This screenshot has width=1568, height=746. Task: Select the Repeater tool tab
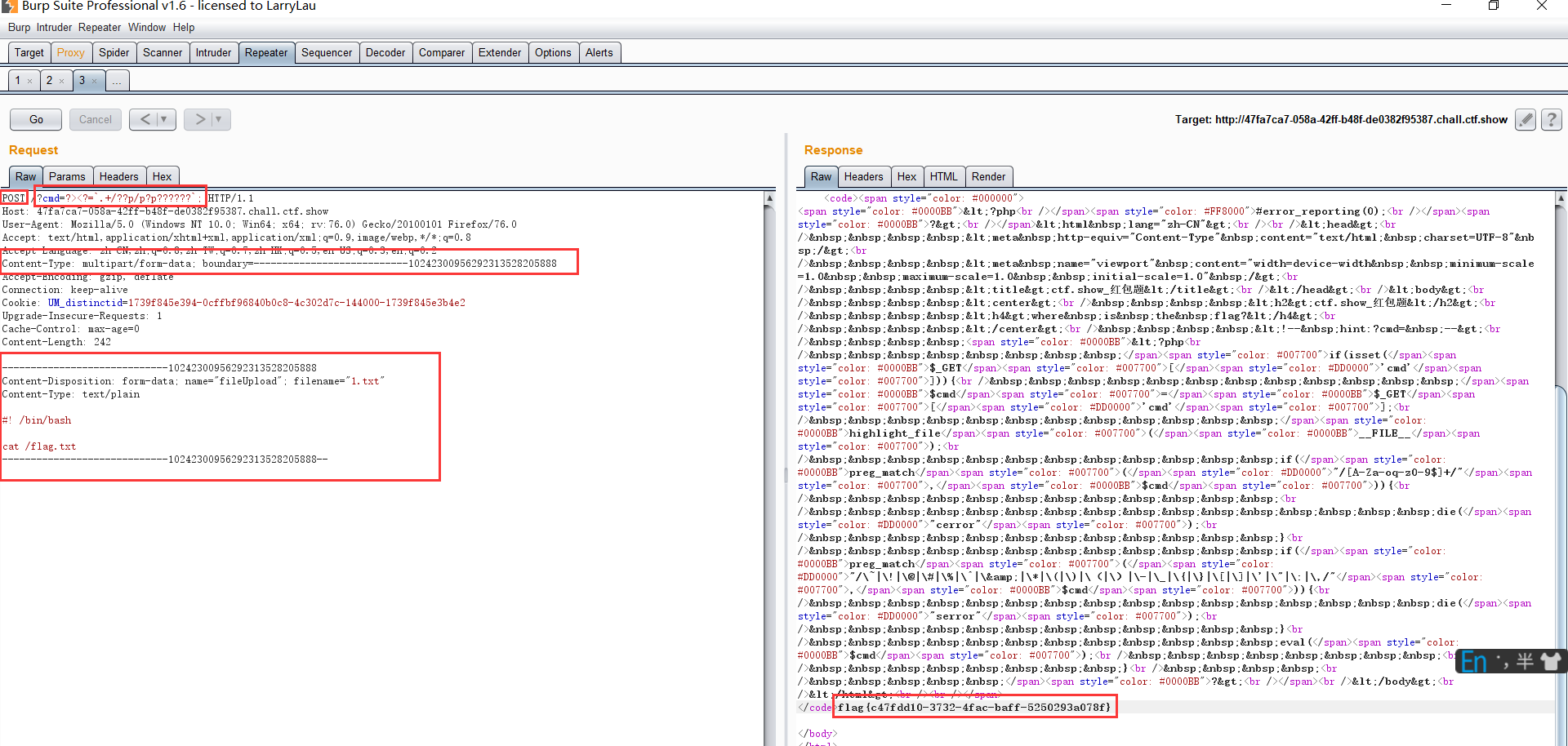[266, 52]
